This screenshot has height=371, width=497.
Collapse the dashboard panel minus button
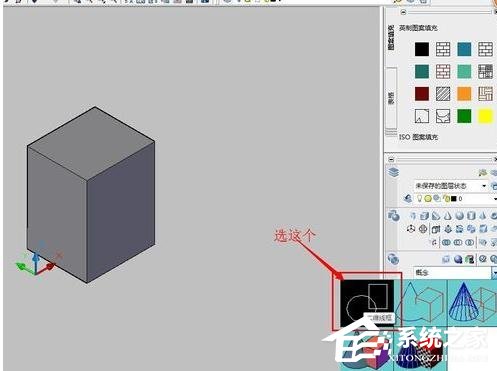tap(392, 160)
